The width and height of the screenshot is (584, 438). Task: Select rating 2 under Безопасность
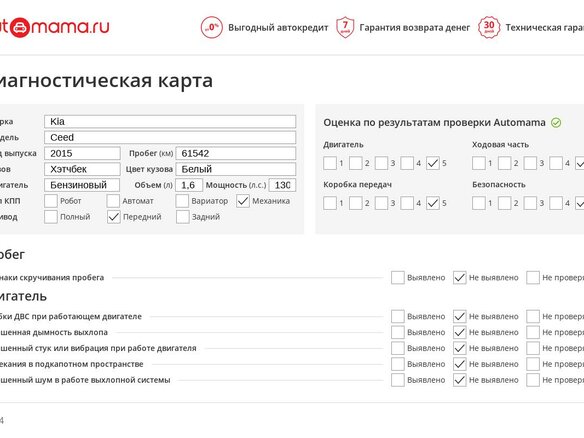505,203
